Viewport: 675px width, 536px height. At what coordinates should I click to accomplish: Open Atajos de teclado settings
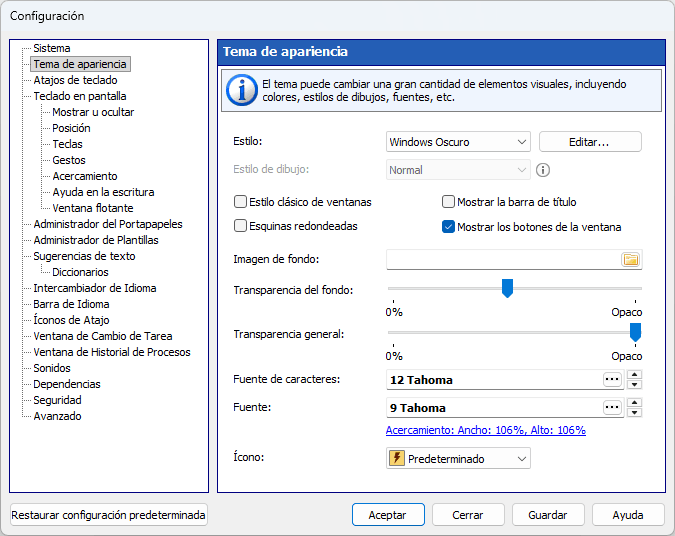pyautogui.click(x=75, y=80)
